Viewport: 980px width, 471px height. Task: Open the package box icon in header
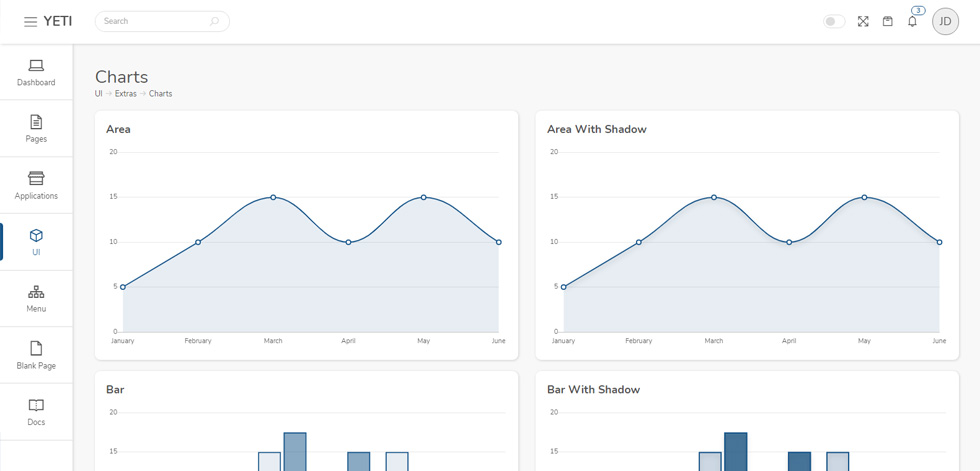888,22
